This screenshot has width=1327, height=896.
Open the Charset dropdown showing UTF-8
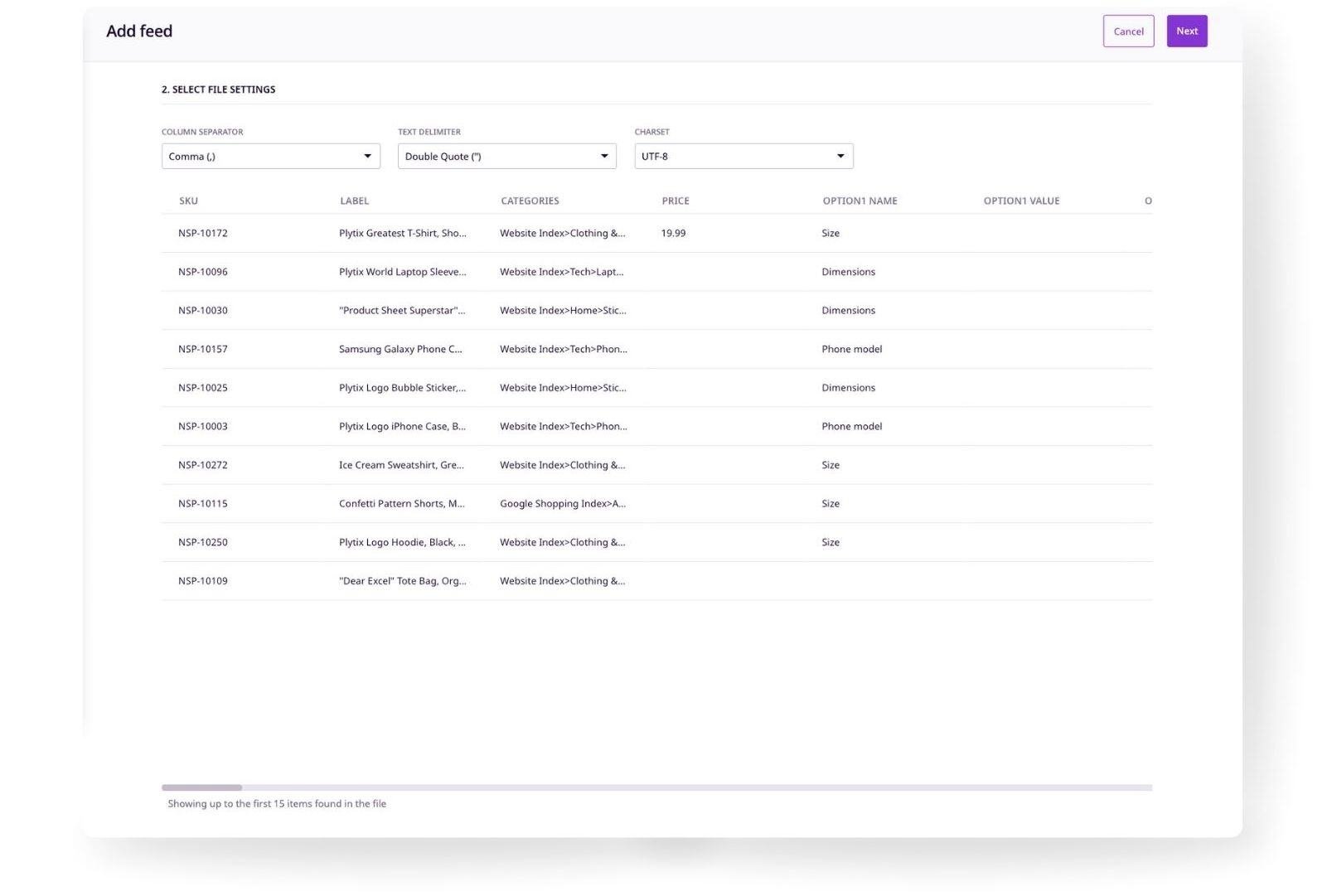click(x=743, y=156)
